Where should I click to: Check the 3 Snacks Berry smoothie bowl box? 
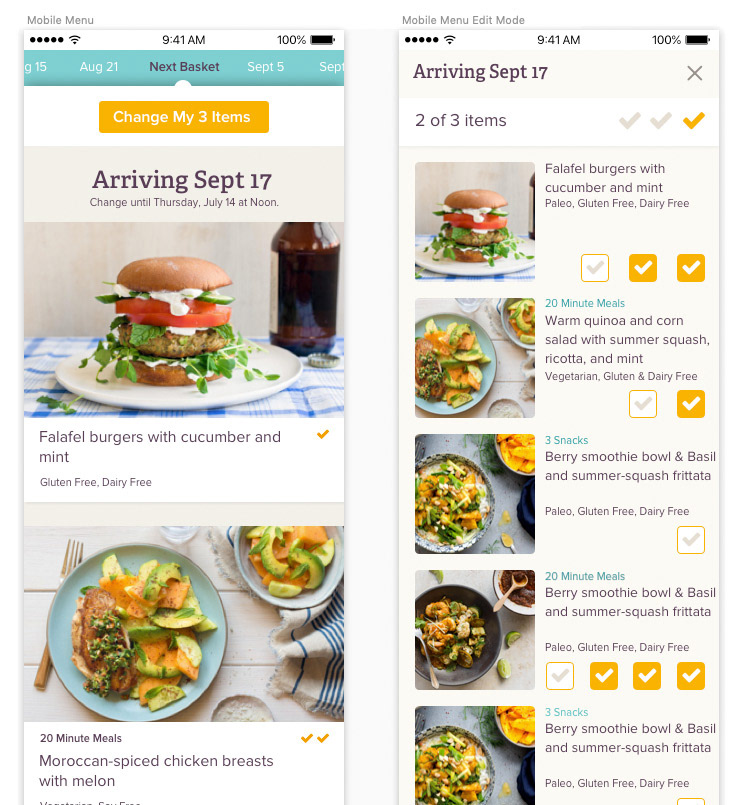[x=691, y=540]
